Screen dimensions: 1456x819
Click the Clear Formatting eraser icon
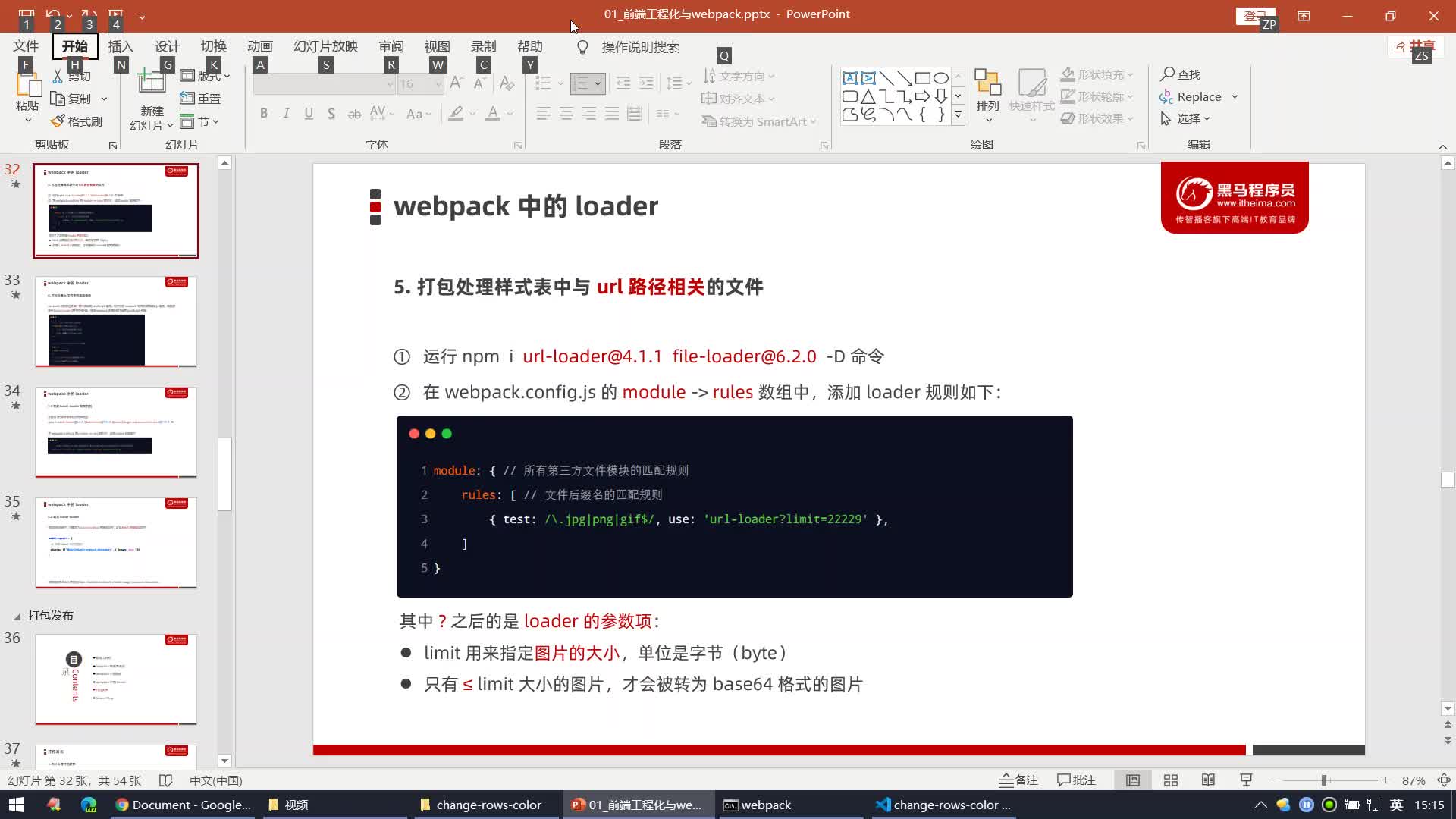click(507, 83)
